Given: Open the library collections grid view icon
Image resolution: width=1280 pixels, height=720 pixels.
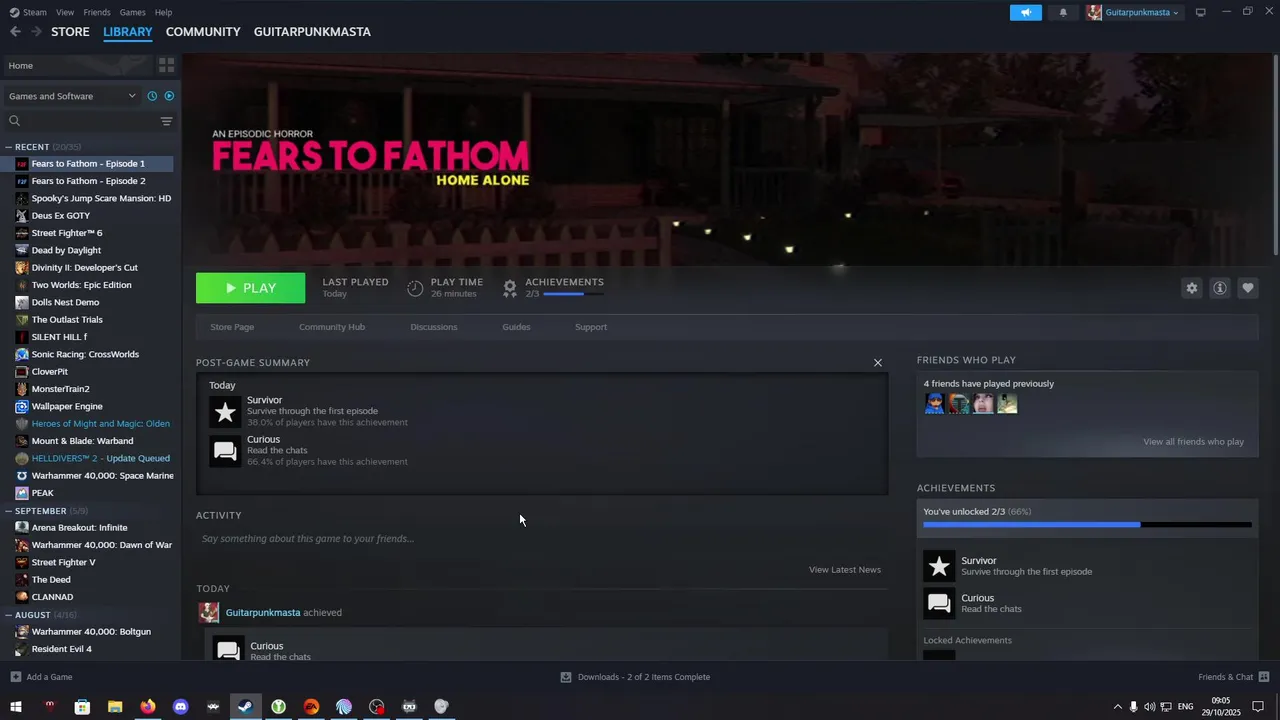Looking at the screenshot, I should (166, 65).
